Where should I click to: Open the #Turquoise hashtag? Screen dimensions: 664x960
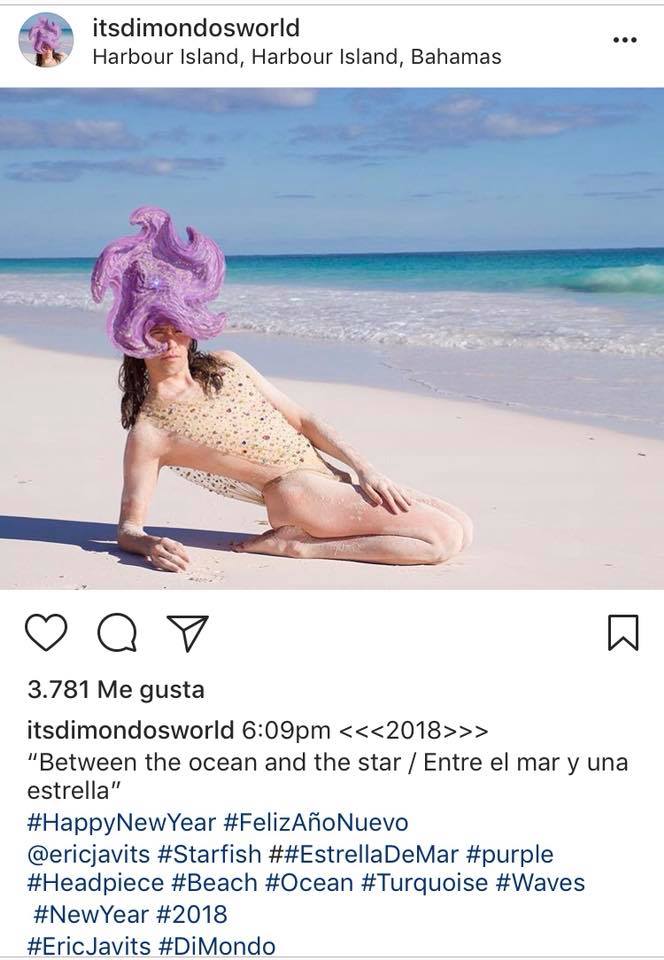[x=425, y=883]
